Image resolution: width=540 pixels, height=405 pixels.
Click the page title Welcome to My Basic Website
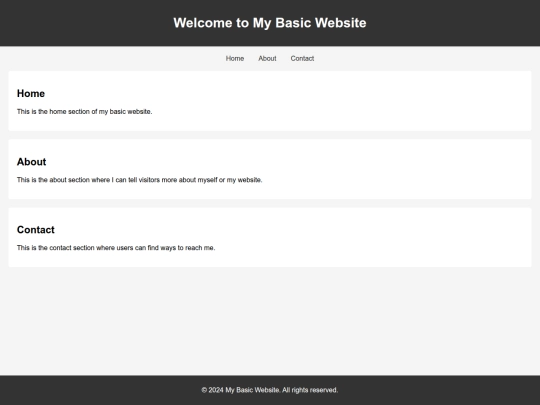[x=270, y=23]
